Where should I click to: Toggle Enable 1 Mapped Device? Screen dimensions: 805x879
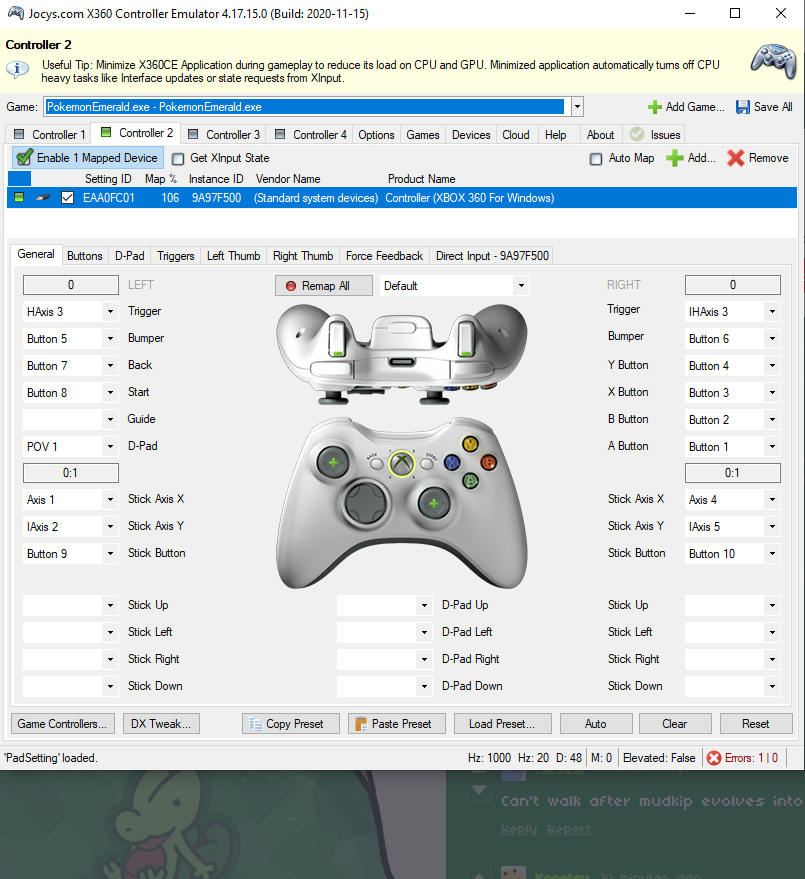[x=88, y=158]
